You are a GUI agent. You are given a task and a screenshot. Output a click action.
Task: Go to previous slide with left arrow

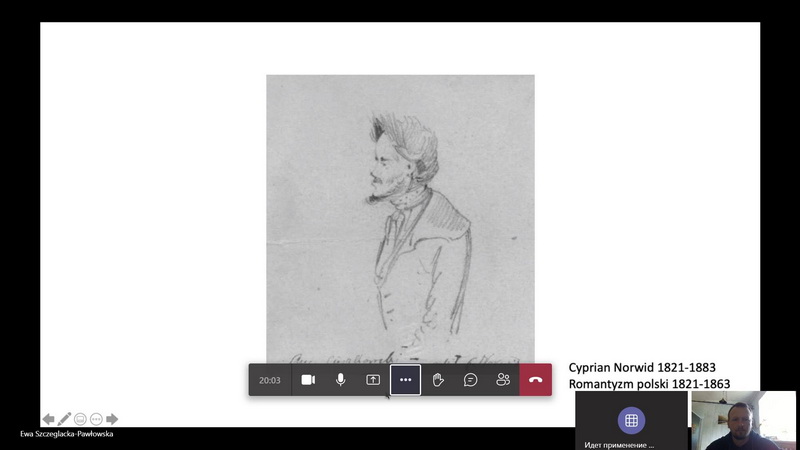pyautogui.click(x=48, y=419)
